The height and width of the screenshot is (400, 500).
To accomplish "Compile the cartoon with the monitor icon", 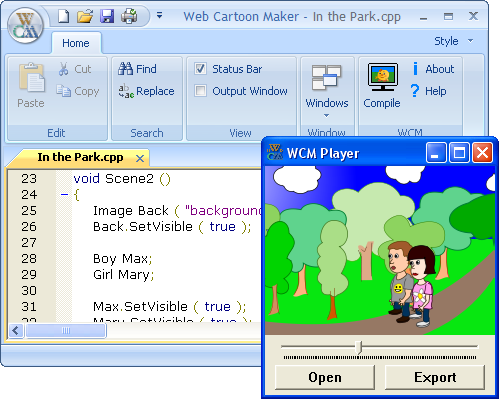I will (383, 77).
